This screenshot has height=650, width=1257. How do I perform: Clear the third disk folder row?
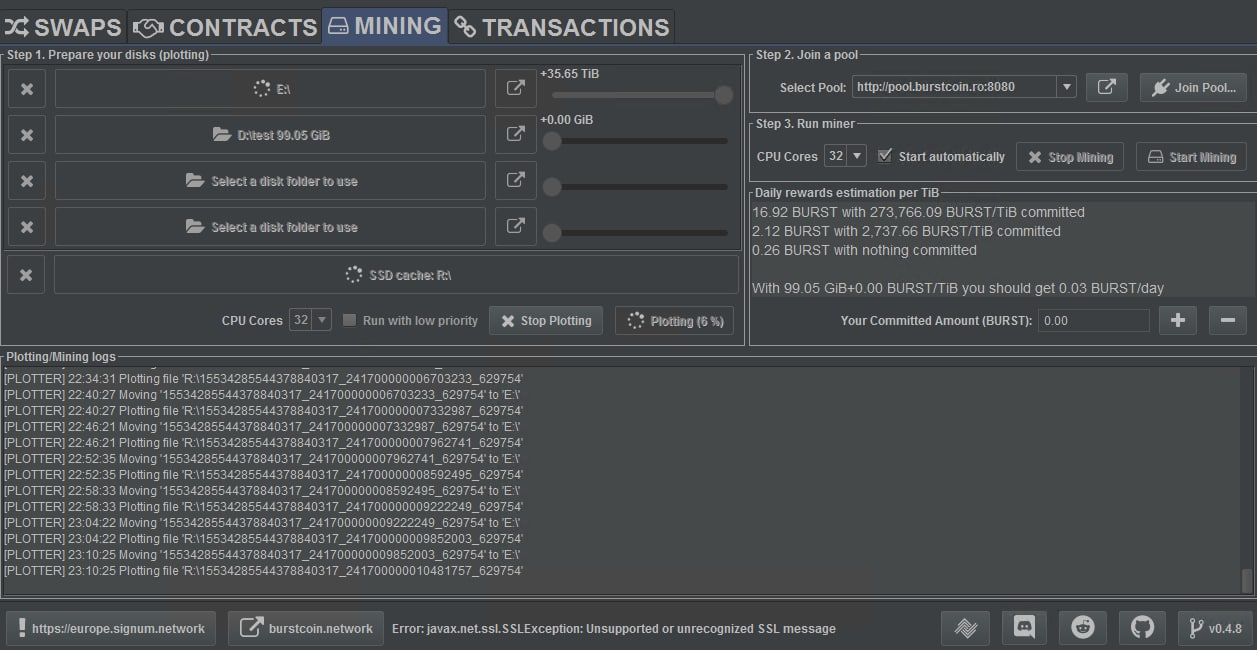[x=27, y=181]
